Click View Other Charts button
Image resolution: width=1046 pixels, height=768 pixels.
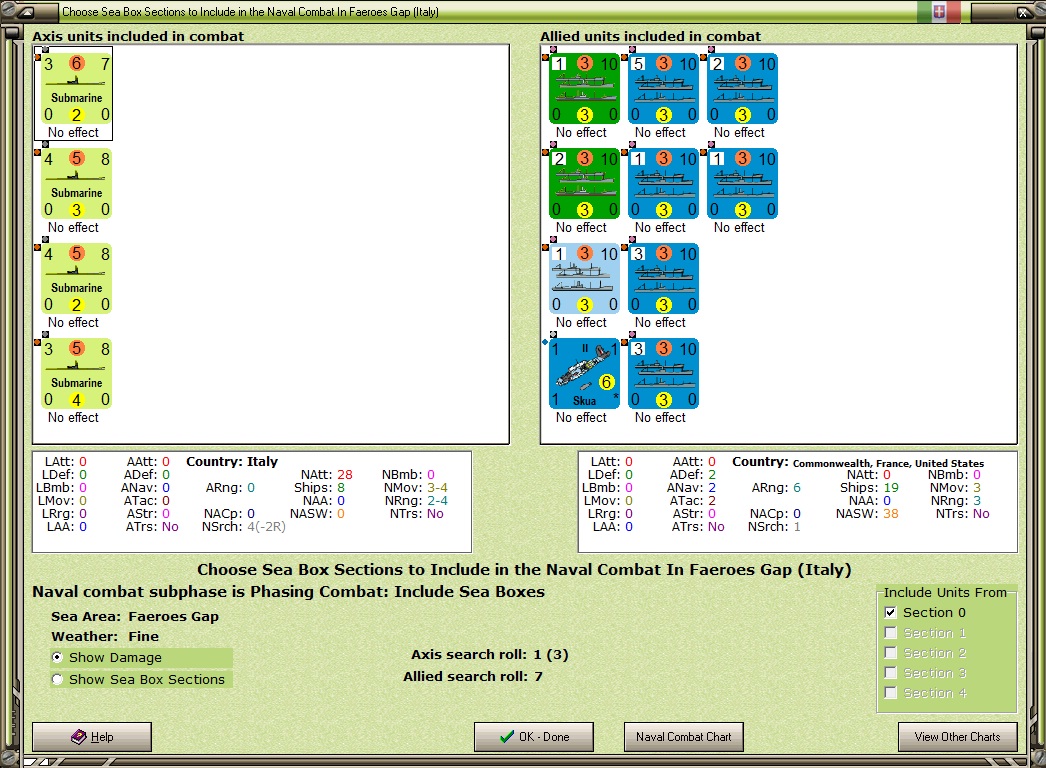click(x=957, y=737)
